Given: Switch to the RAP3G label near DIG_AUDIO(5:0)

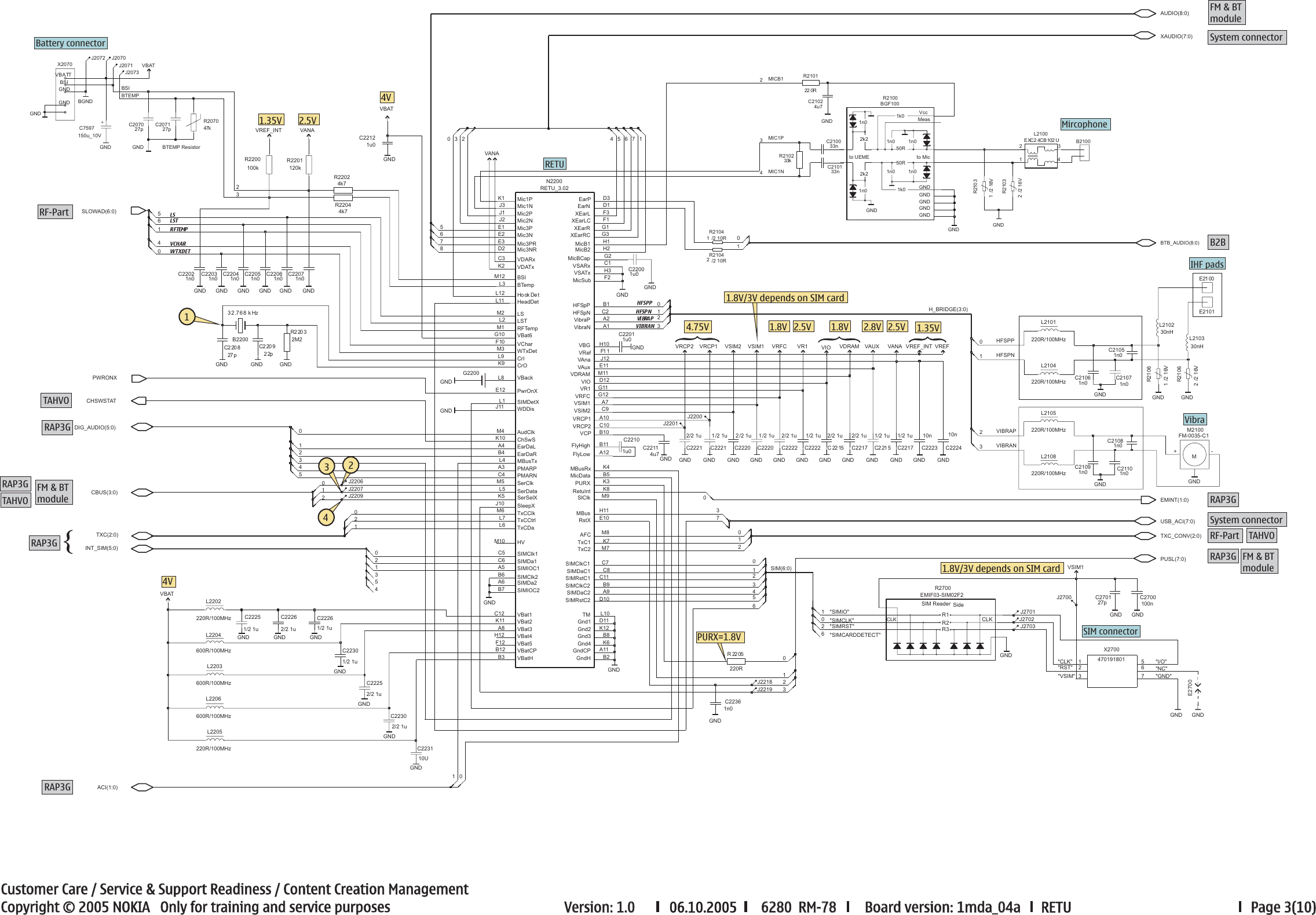Looking at the screenshot, I should tap(56, 426).
